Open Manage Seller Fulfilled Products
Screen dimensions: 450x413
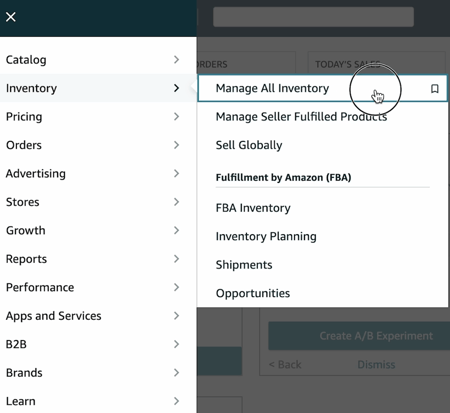click(x=301, y=117)
